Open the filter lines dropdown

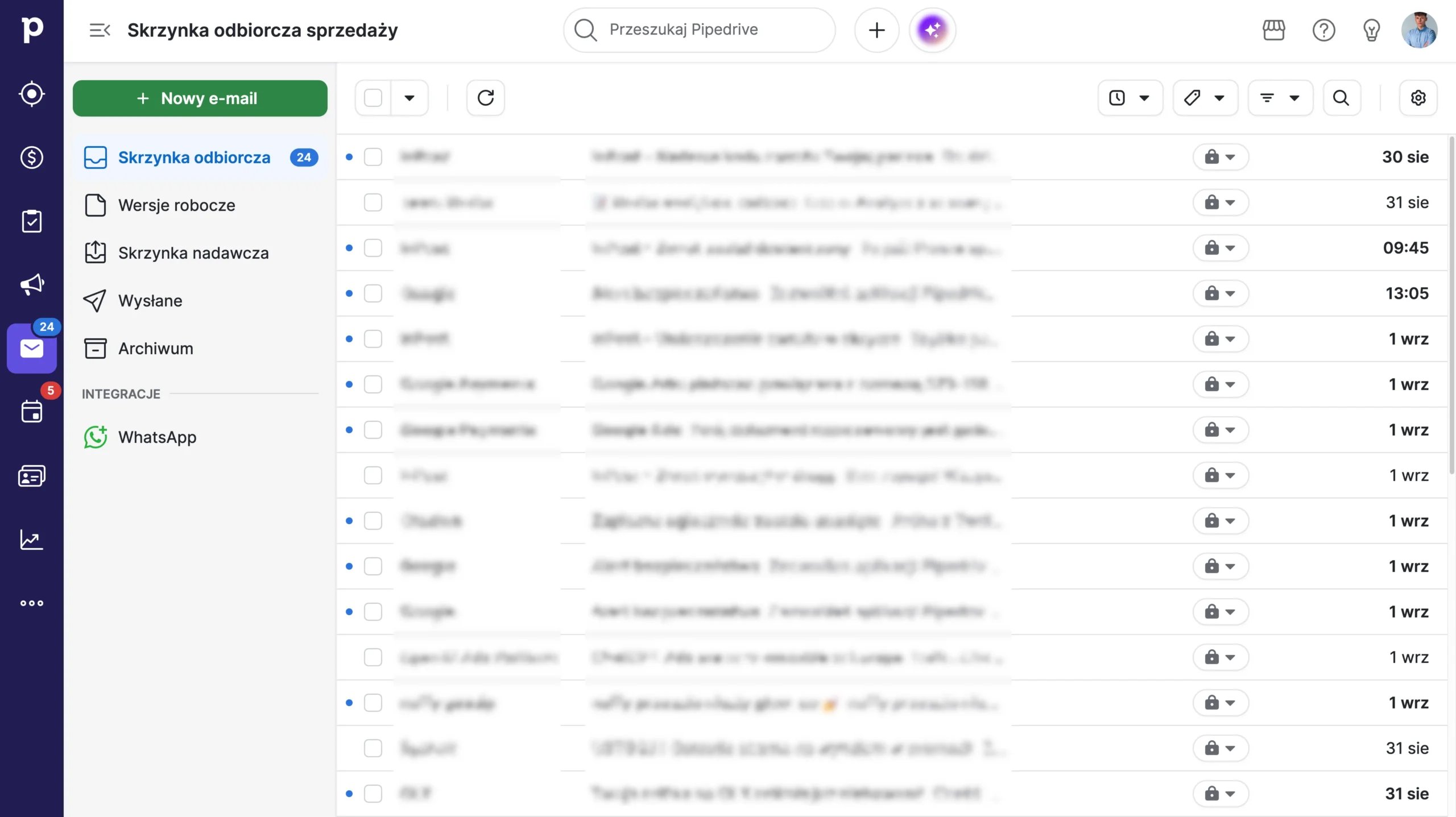(x=1280, y=98)
